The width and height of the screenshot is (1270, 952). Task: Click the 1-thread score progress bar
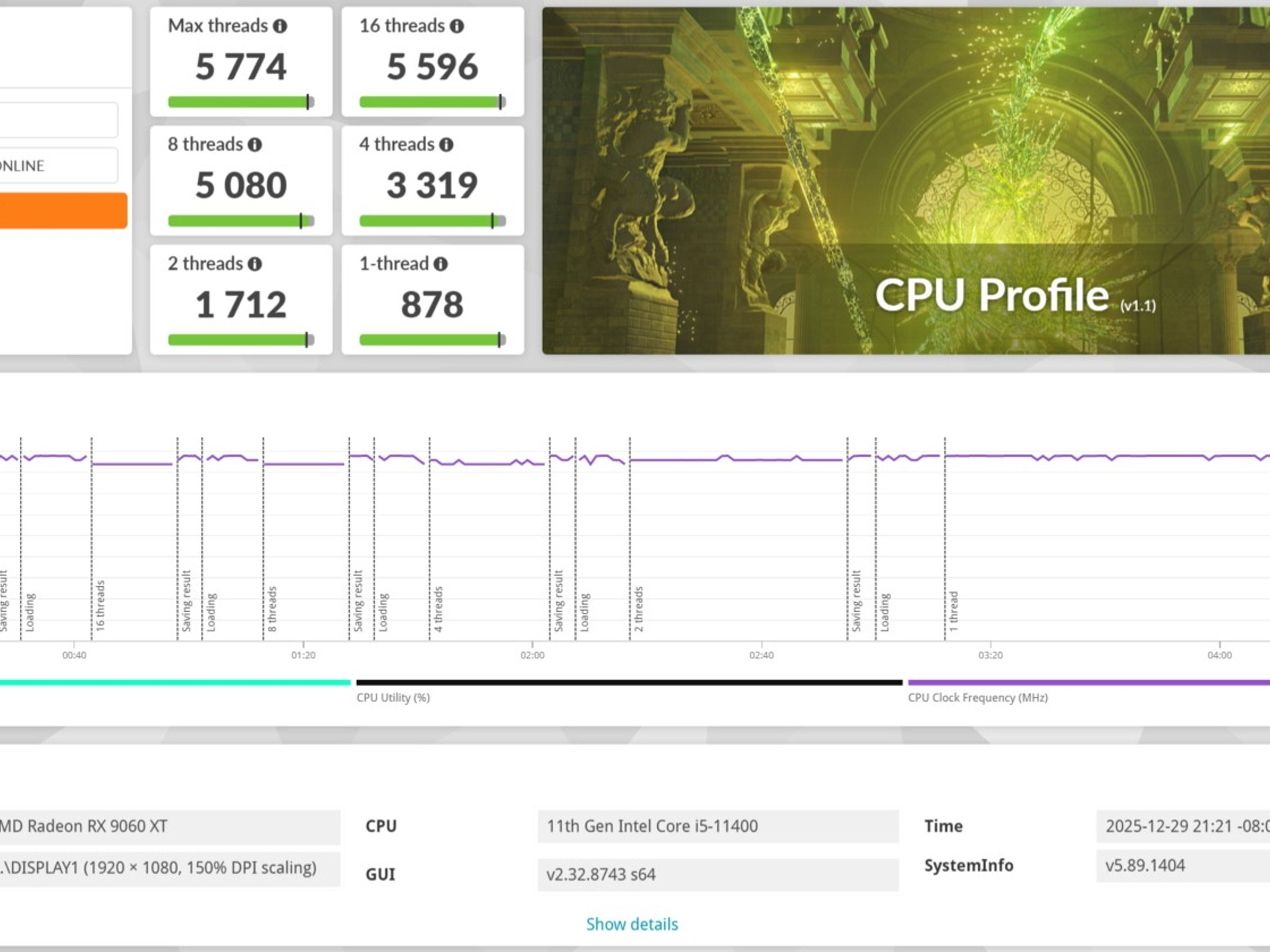point(432,340)
